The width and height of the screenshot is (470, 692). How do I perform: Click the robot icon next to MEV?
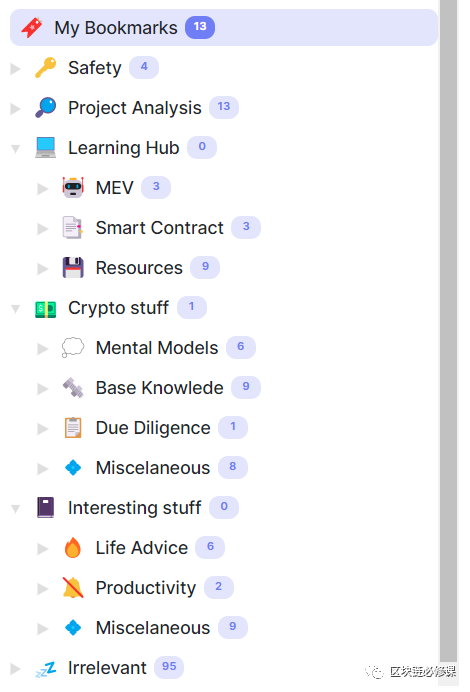click(x=73, y=188)
